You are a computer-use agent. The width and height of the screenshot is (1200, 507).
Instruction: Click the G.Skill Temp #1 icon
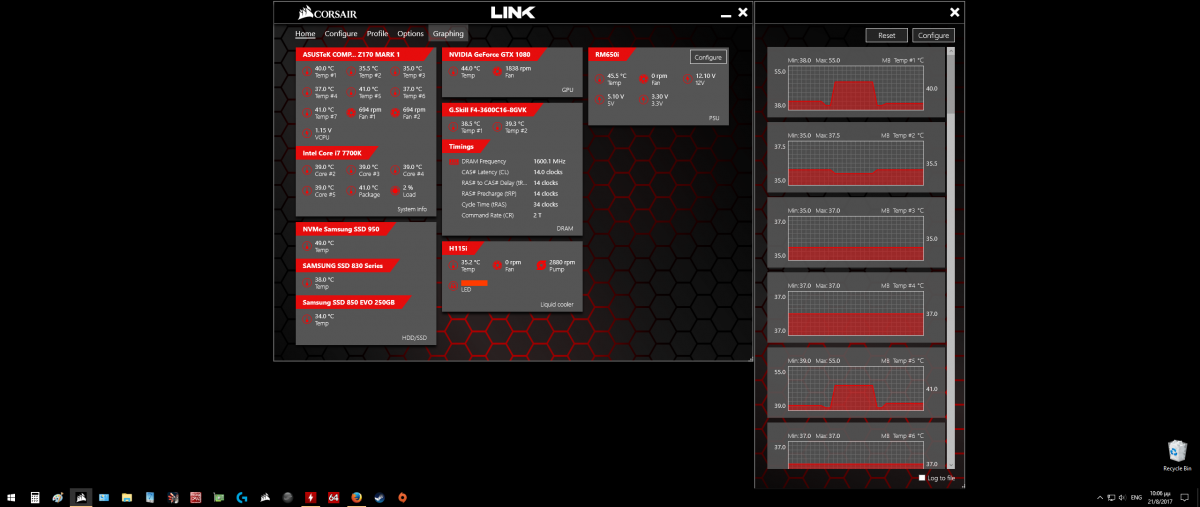(453, 127)
